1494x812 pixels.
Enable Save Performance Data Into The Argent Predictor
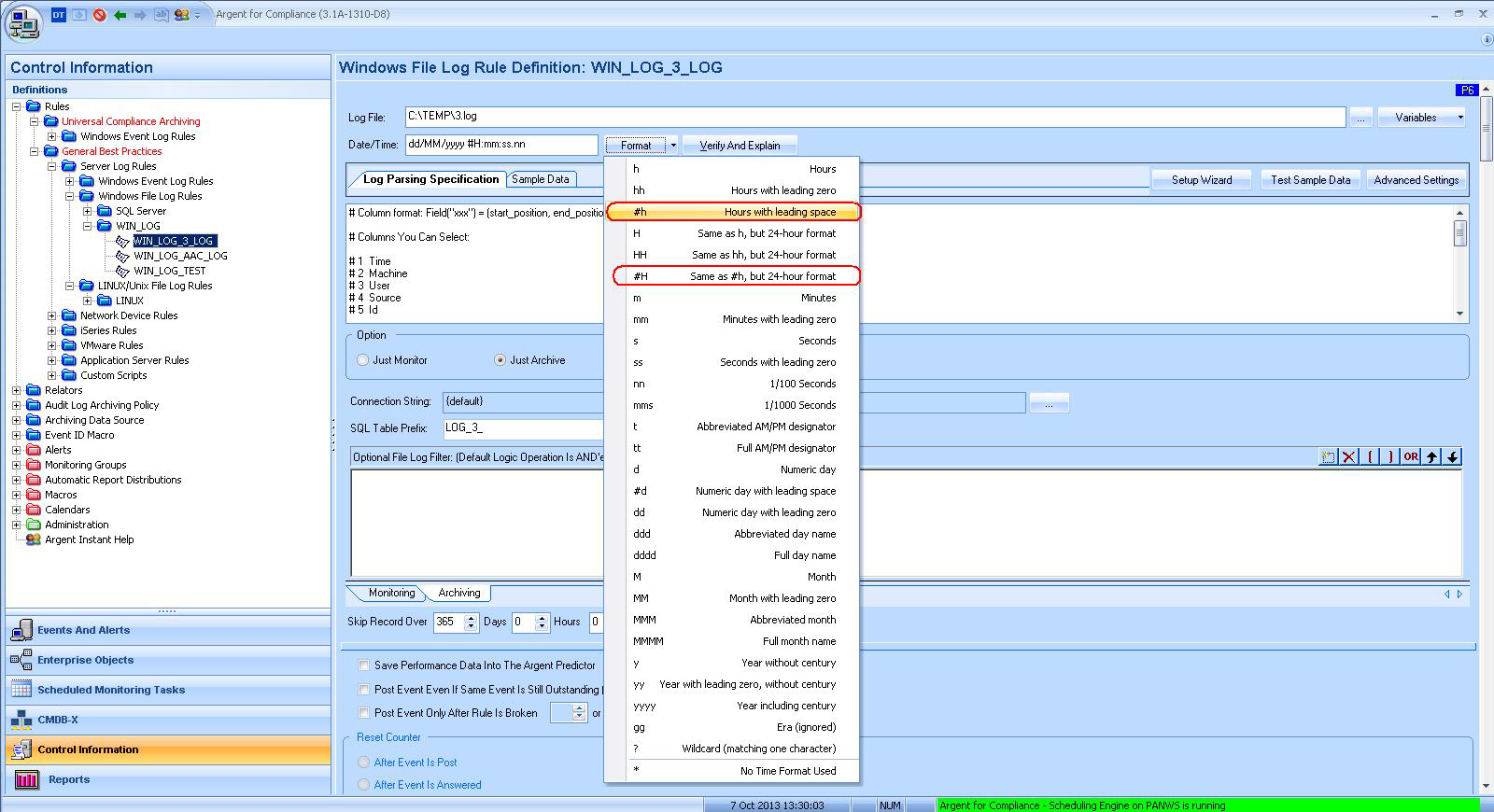364,665
